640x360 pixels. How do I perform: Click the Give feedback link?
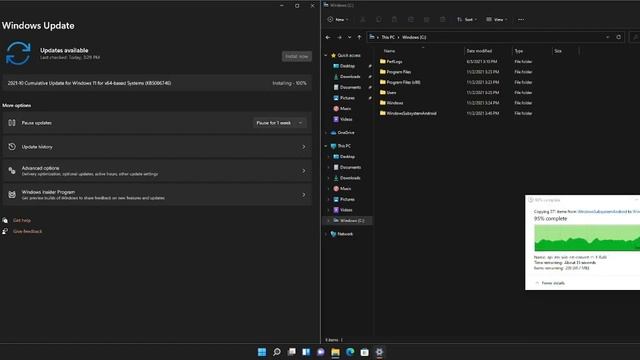(x=27, y=231)
